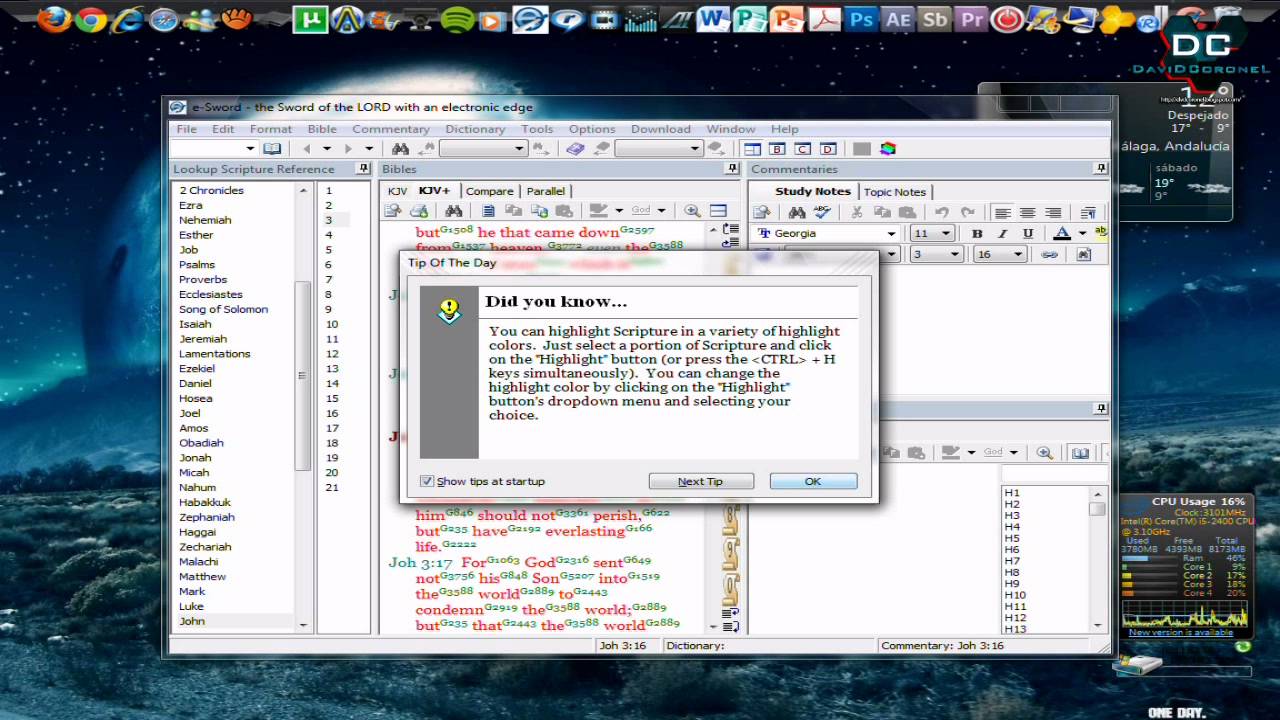Screen dimensions: 1280x720
Task: Click the Next Tip button
Action: (x=700, y=481)
